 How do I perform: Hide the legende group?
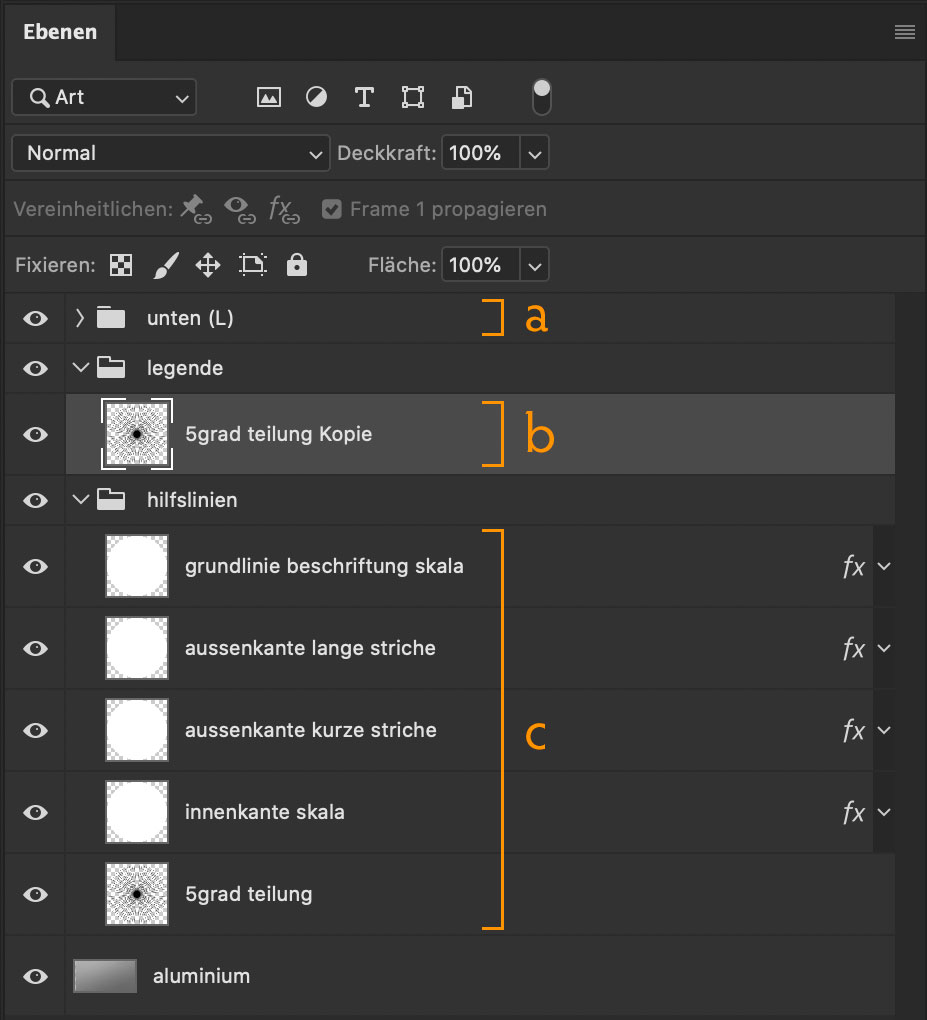(36, 369)
